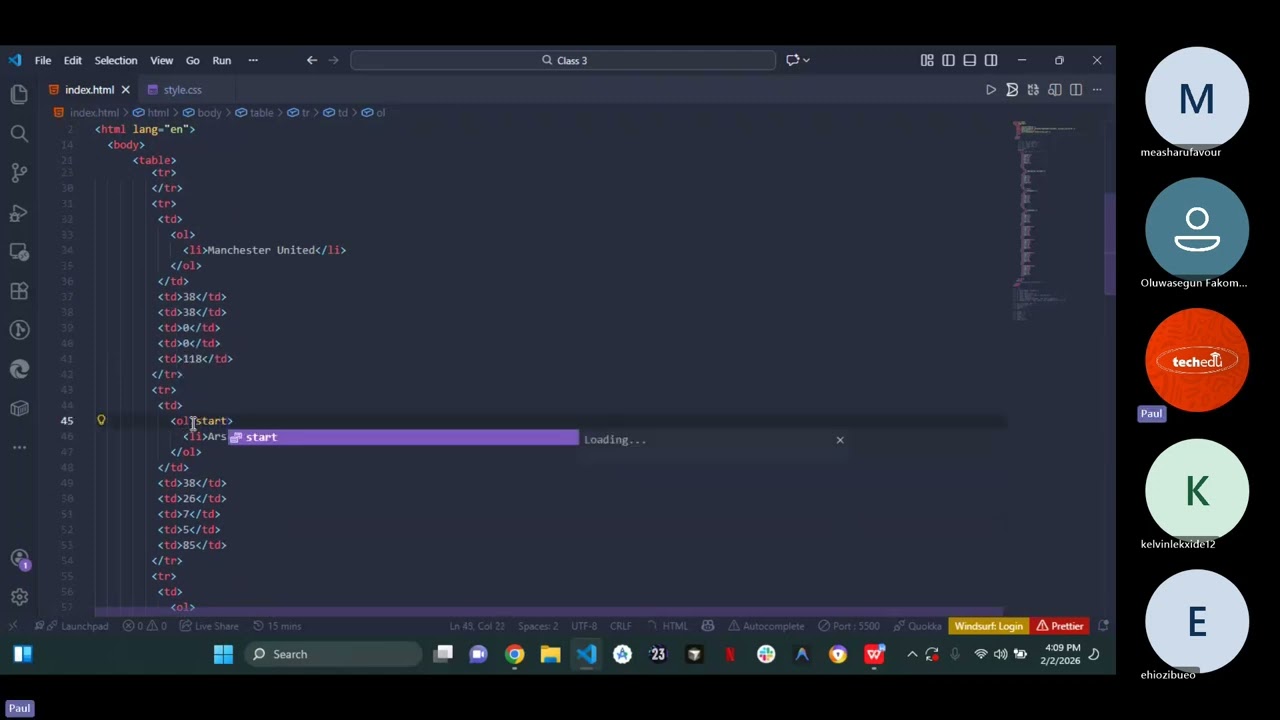Change language mode from HTML

pos(675,626)
